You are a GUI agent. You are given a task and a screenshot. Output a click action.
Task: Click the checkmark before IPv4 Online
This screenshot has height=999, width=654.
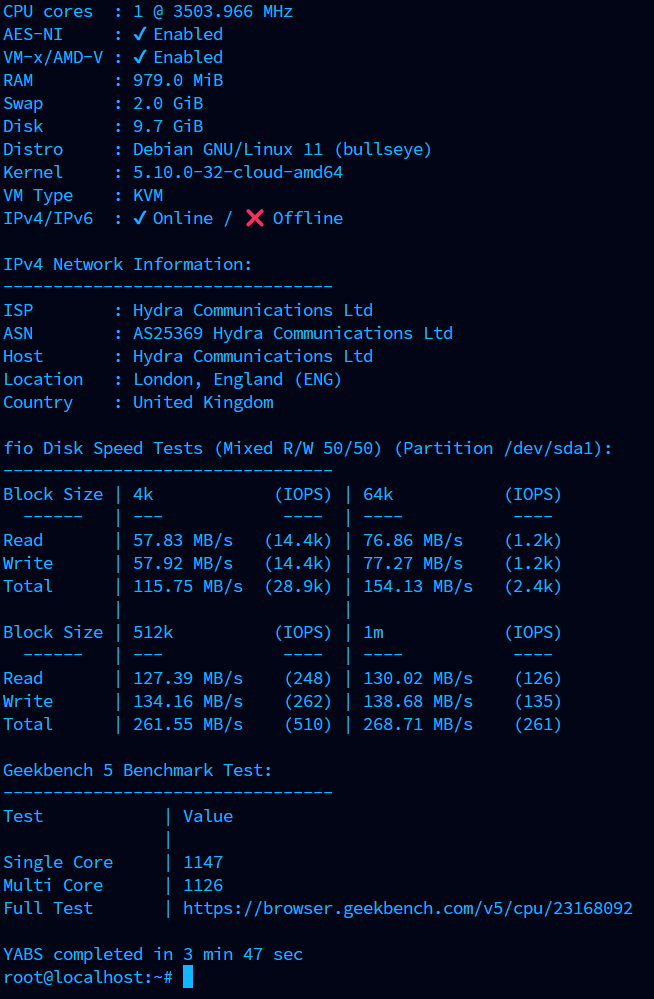140,218
